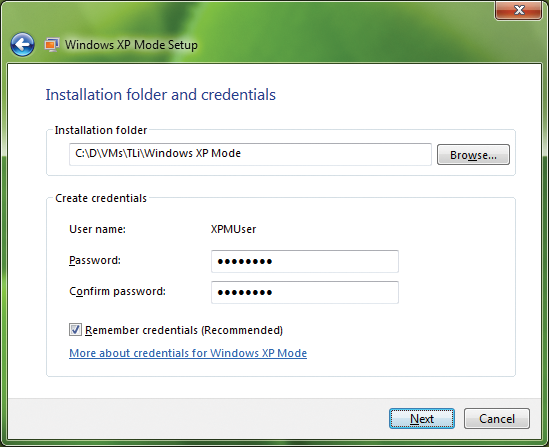Click the Installation folder group label

pyautogui.click(x=101, y=130)
